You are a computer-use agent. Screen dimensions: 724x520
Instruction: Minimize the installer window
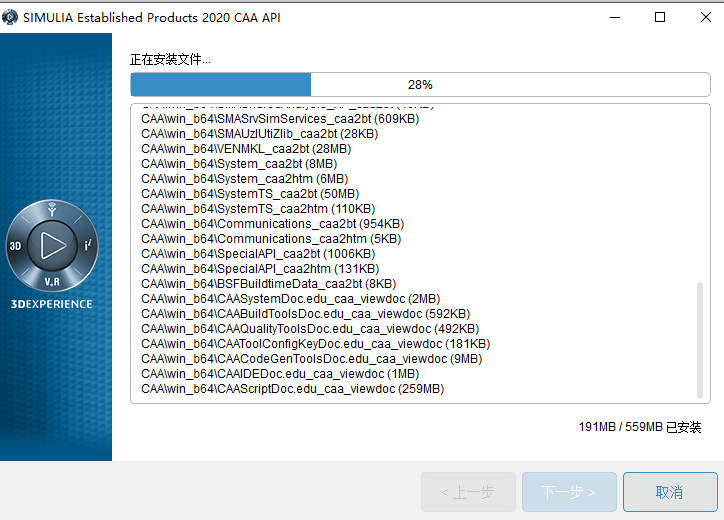click(615, 18)
